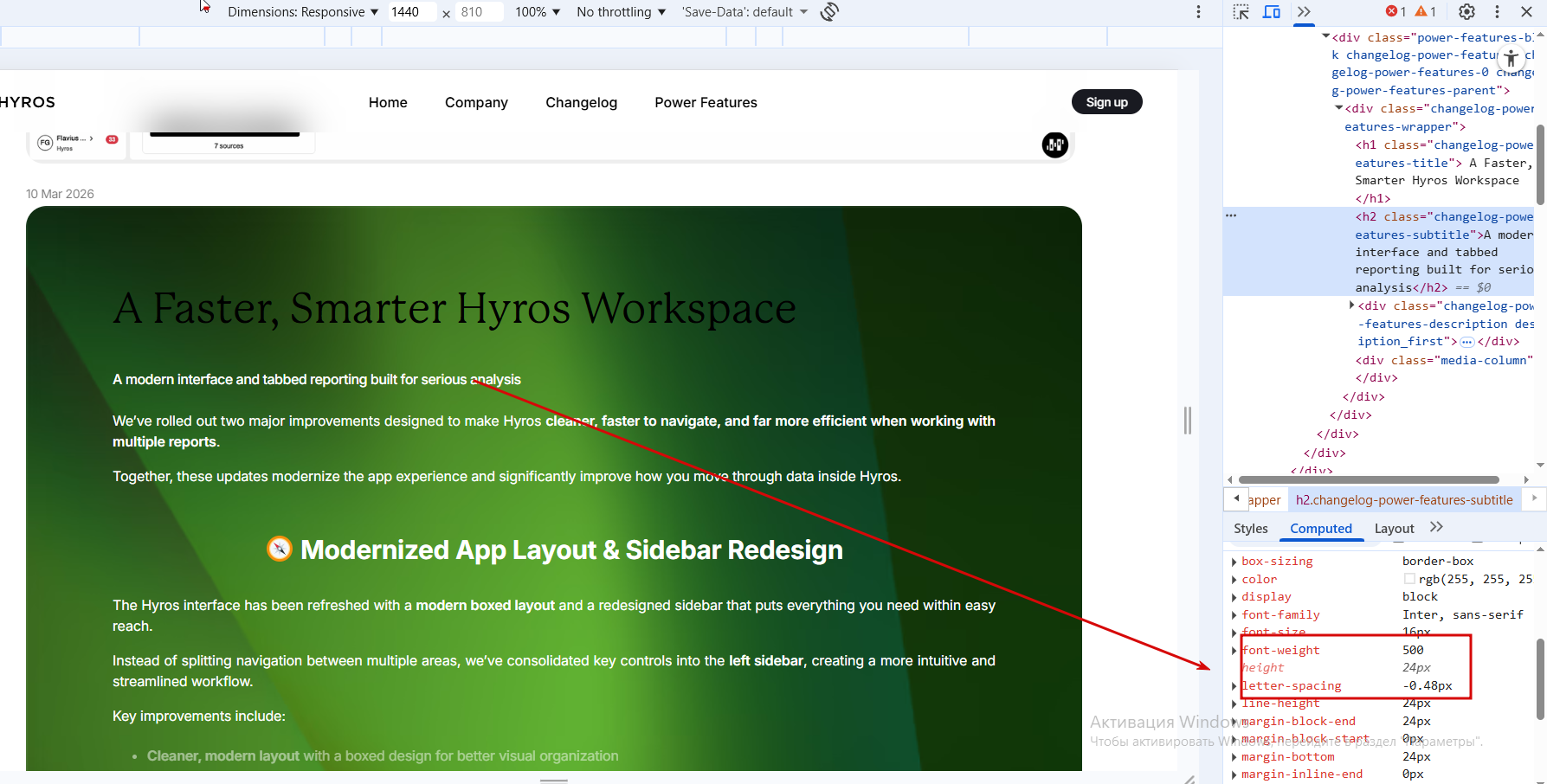Click the compass emoji in the heading
Viewport: 1547px width, 784px height.
279,549
